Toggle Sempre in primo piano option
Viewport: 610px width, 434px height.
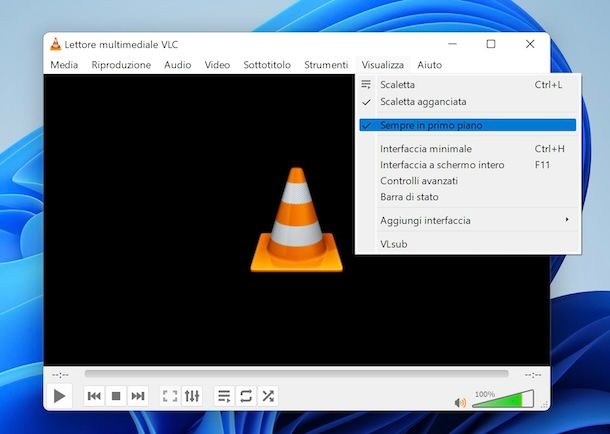(x=468, y=125)
